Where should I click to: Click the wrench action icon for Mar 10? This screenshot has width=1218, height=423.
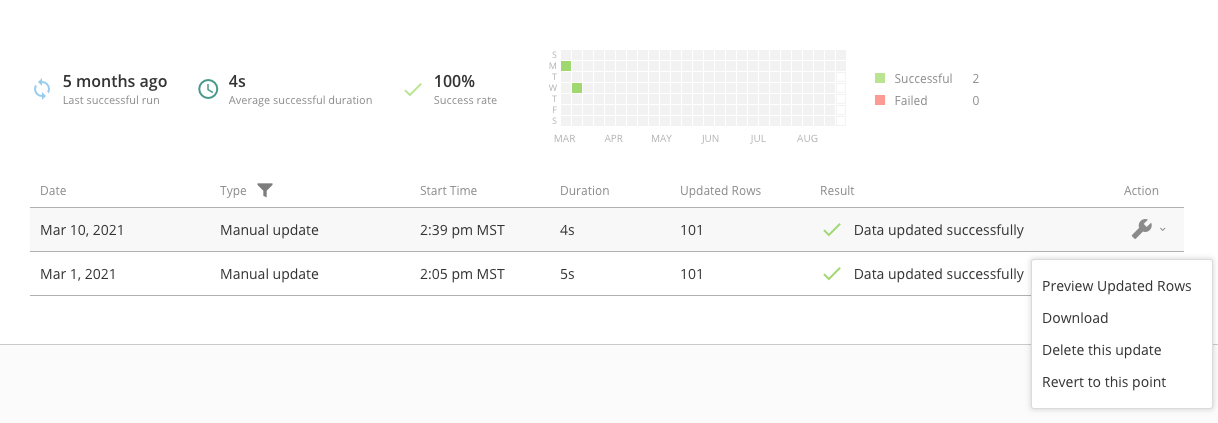click(x=1141, y=229)
